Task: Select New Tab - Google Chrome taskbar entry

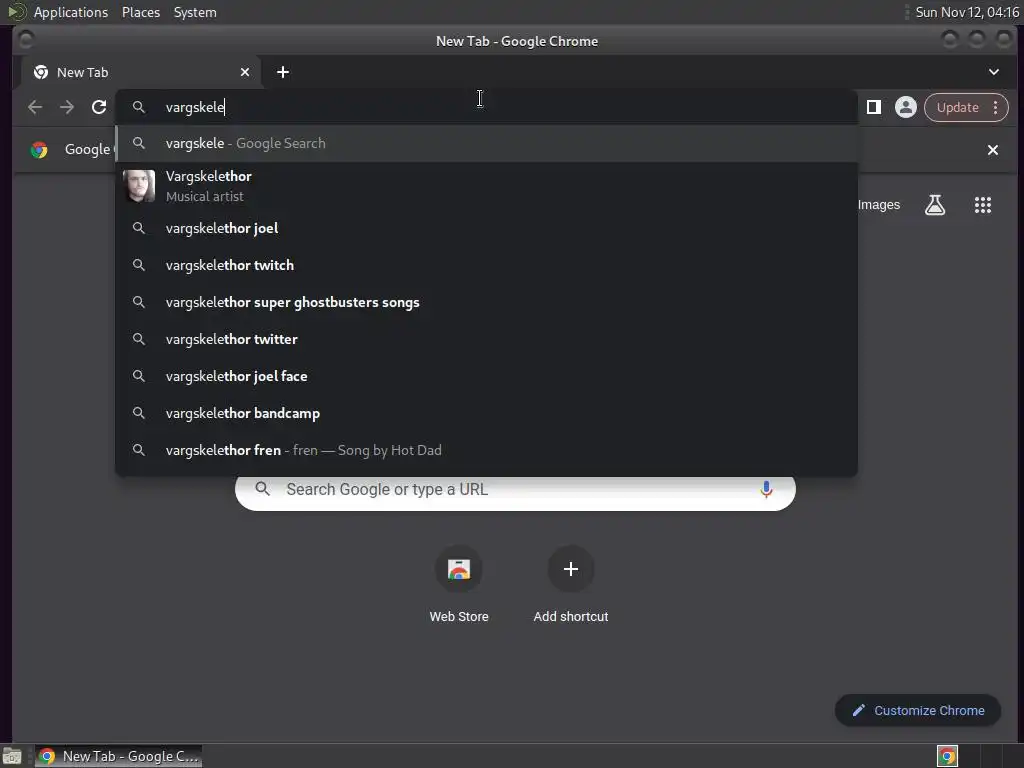Action: (118, 756)
